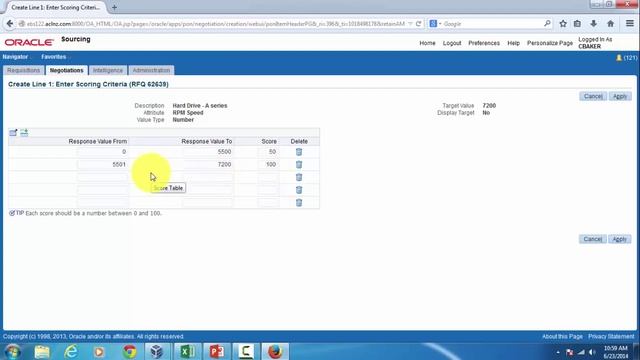
Task: Click the search magnifier icon
Action: pyautogui.click(x=547, y=24)
